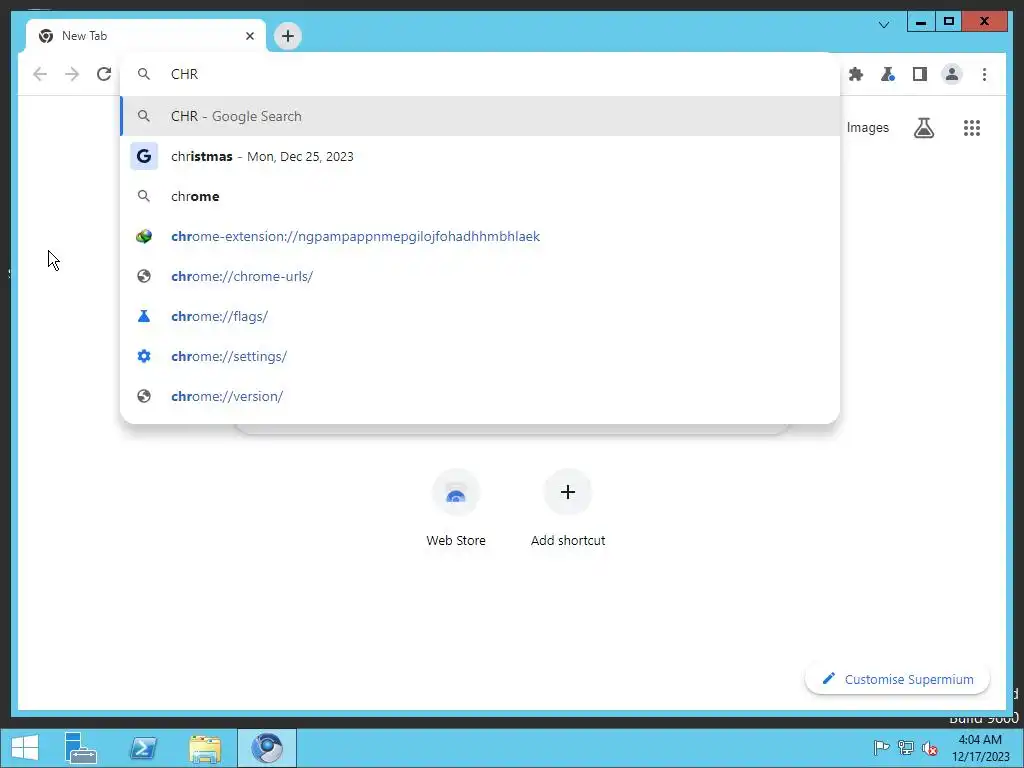Go forward with the forward arrow

click(72, 74)
